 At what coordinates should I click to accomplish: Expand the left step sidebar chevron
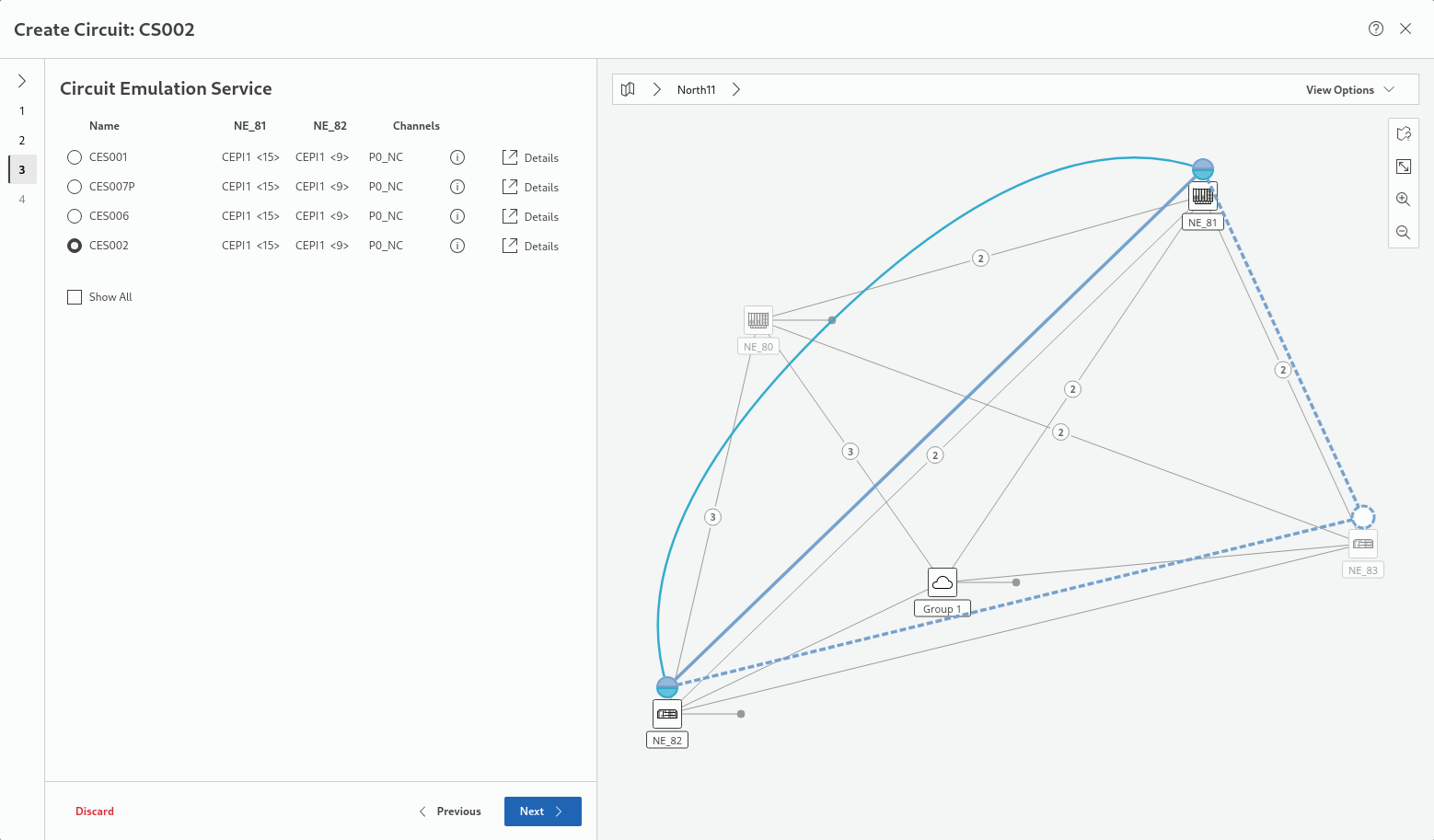click(22, 81)
